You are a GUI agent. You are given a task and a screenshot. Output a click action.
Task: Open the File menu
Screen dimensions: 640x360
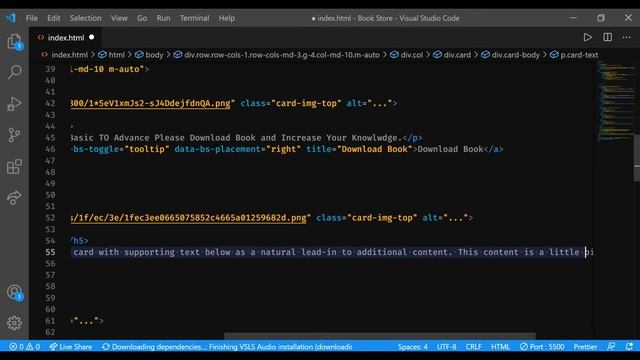pos(31,18)
